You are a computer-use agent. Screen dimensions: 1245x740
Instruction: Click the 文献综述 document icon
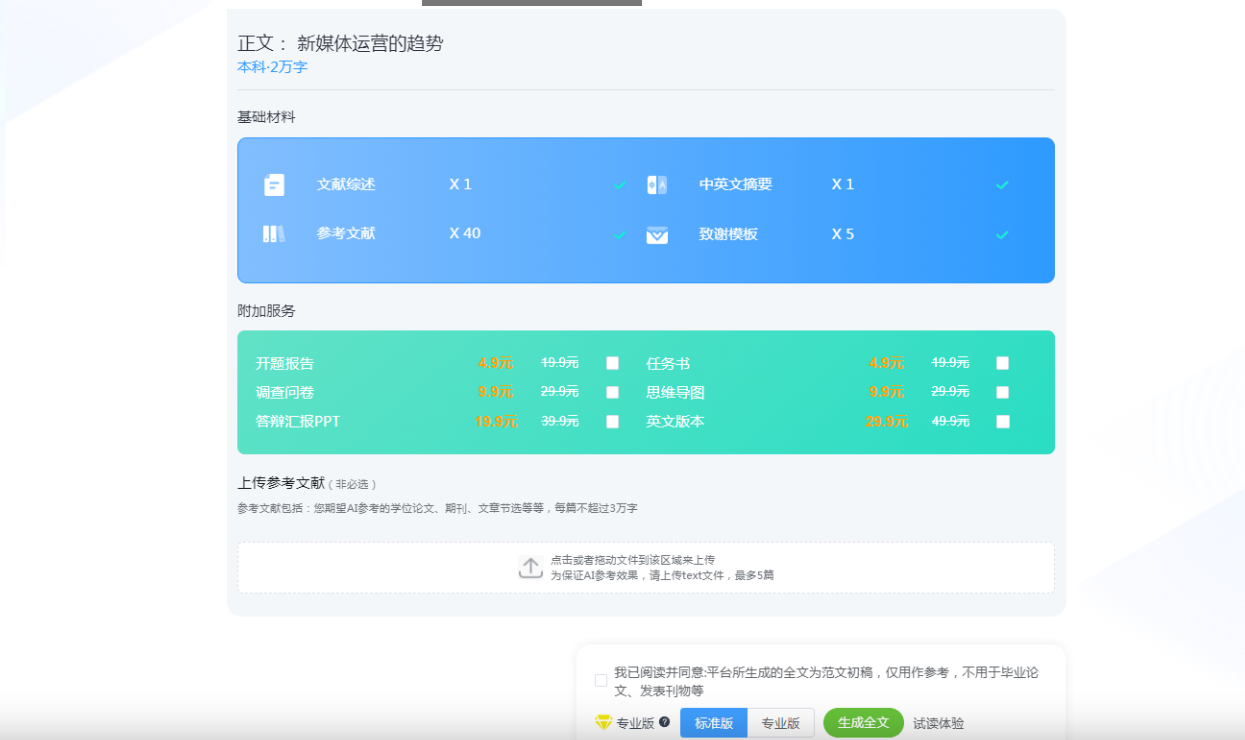273,184
